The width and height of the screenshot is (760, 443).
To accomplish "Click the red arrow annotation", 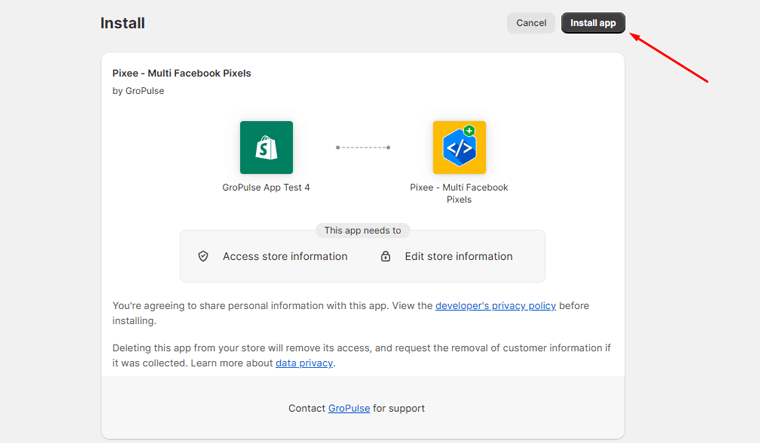I will [x=669, y=58].
